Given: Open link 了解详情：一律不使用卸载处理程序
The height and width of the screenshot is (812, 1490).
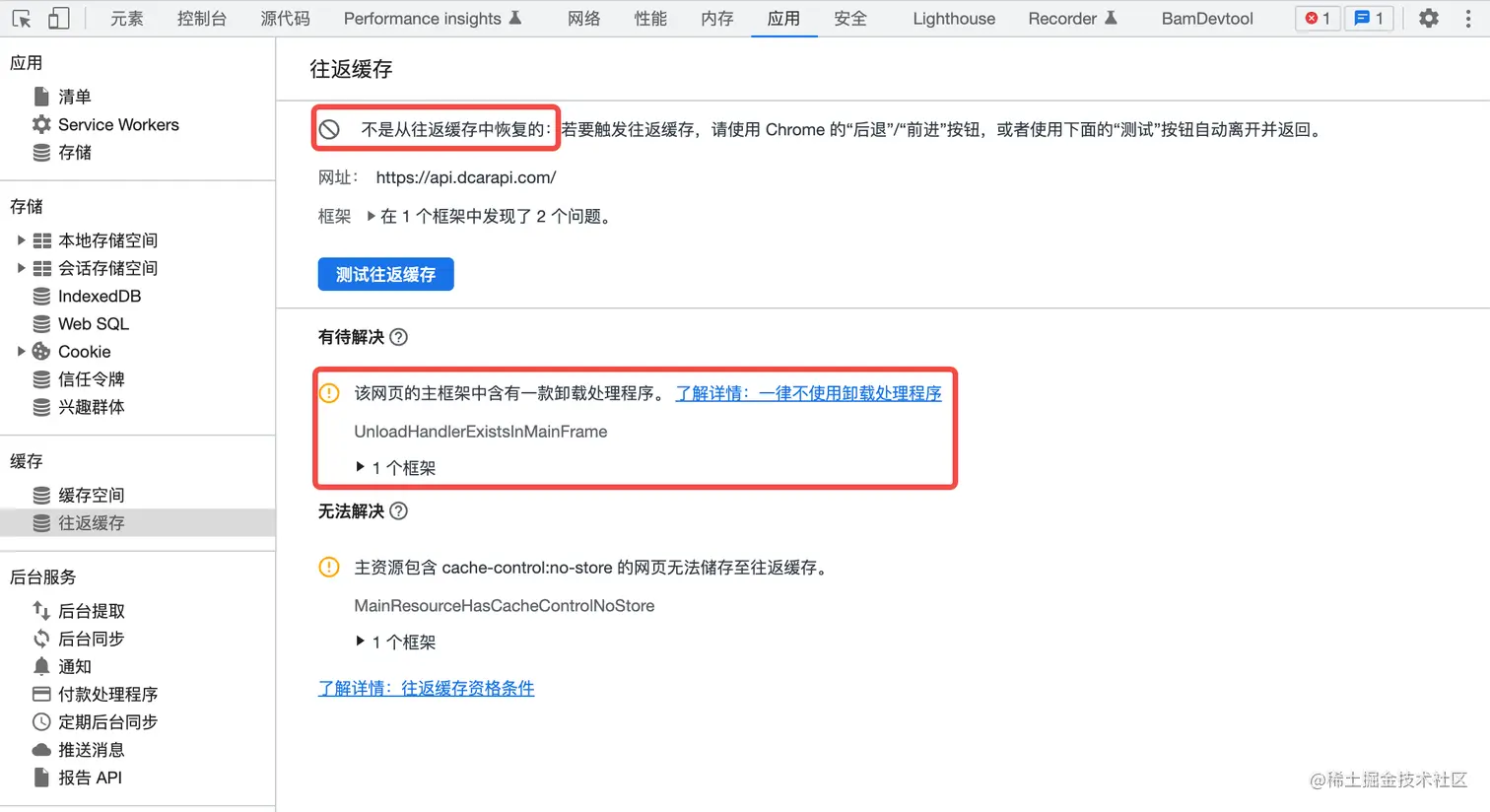Looking at the screenshot, I should [808, 393].
